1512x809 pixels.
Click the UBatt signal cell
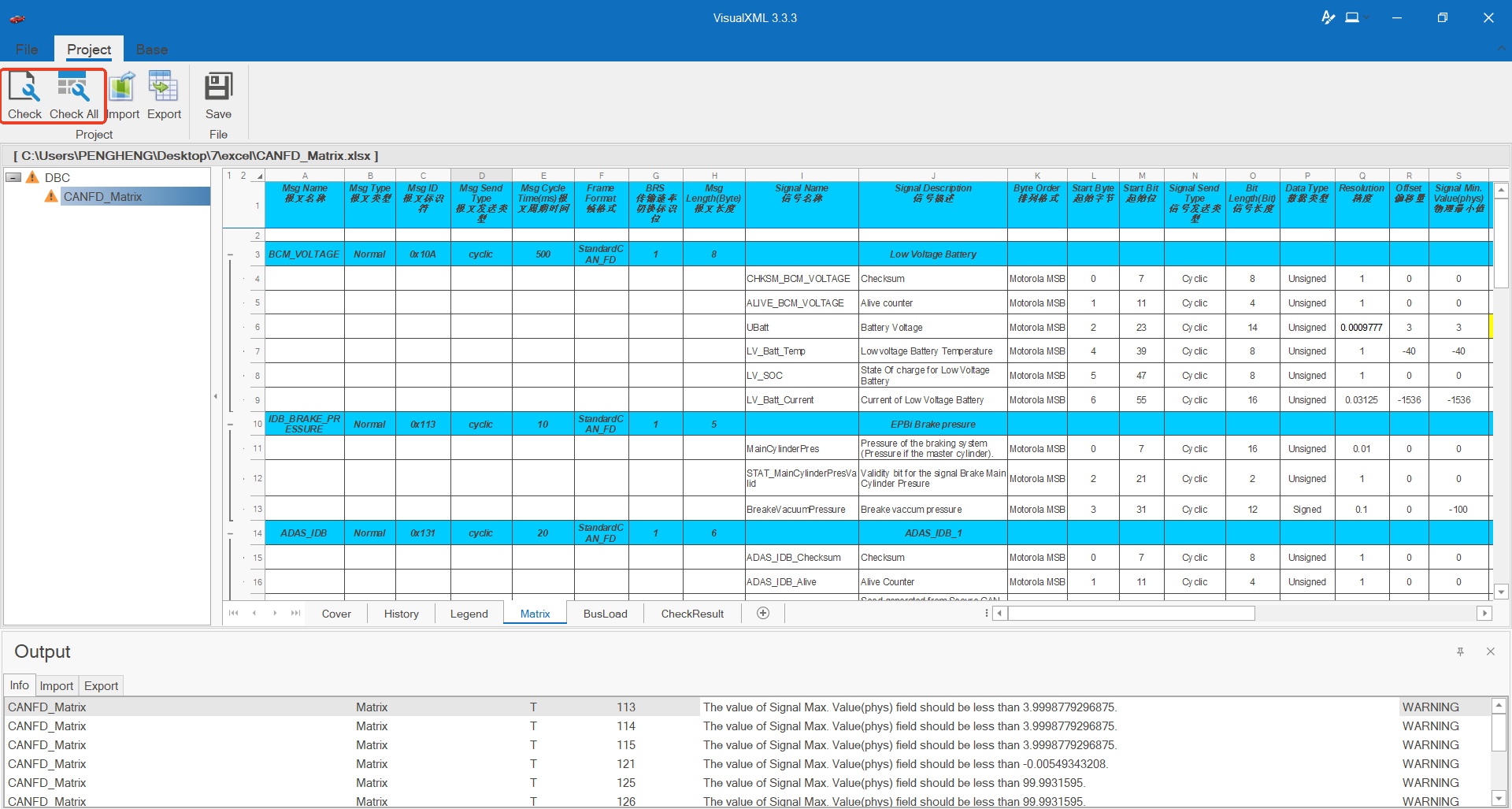click(802, 328)
